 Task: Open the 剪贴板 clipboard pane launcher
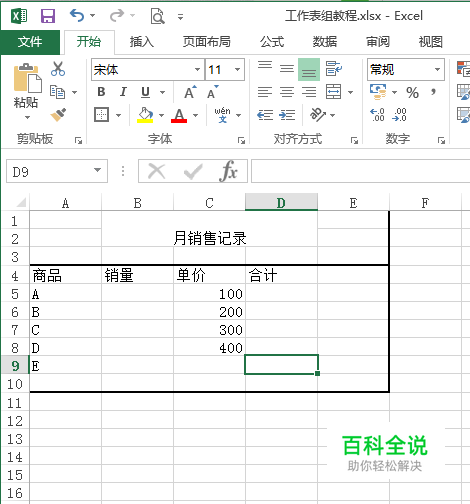(x=78, y=141)
